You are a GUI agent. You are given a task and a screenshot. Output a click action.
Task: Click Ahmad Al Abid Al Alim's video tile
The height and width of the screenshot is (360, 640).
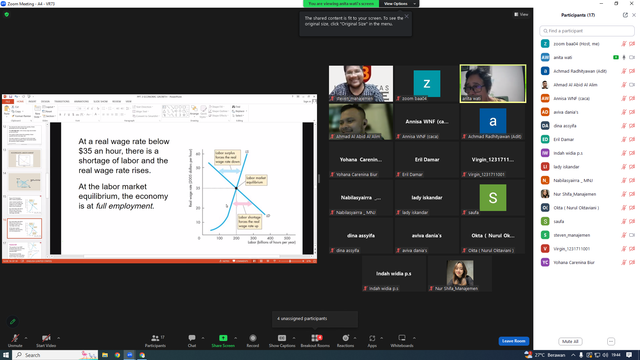pos(361,122)
